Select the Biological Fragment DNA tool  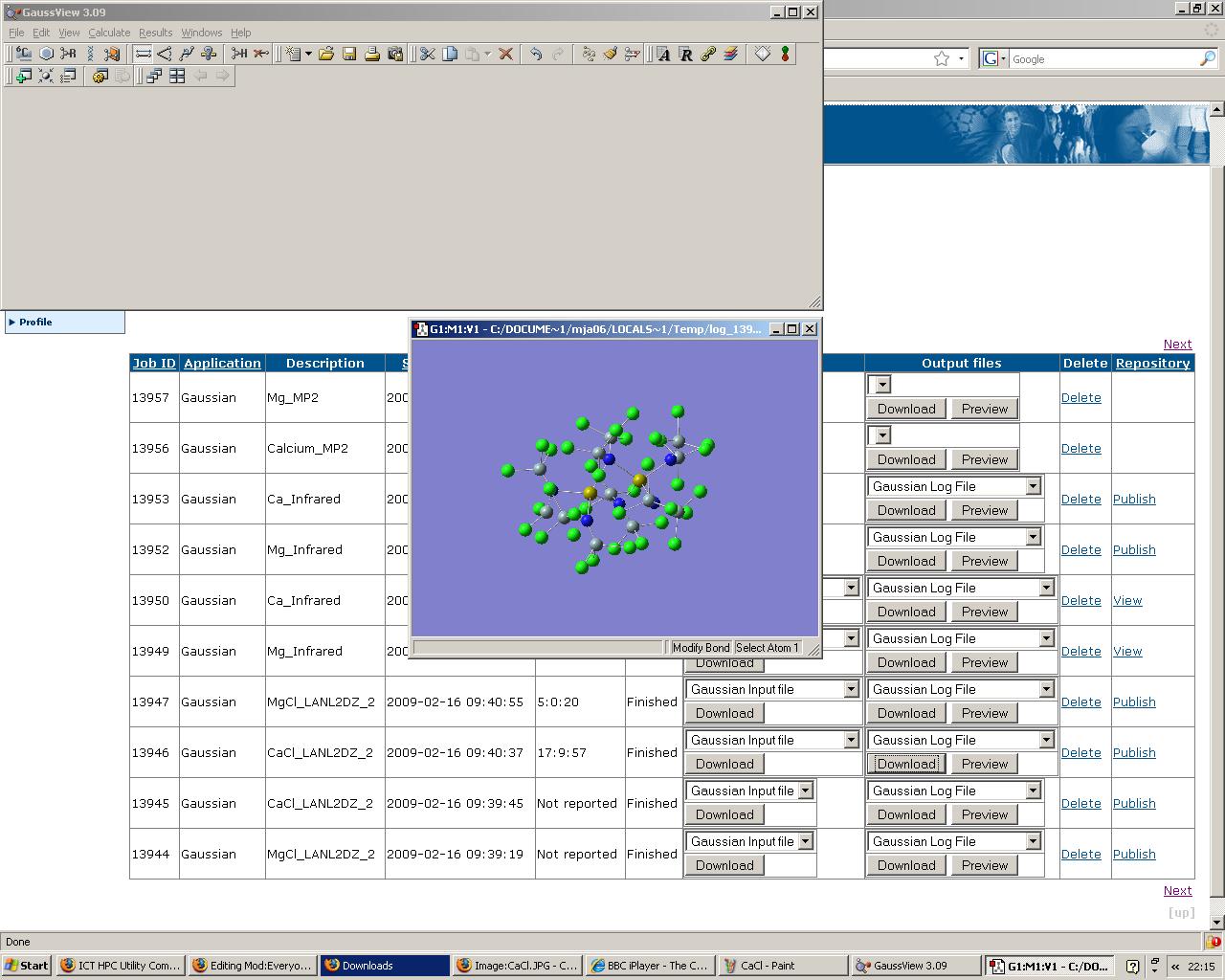click(x=90, y=54)
